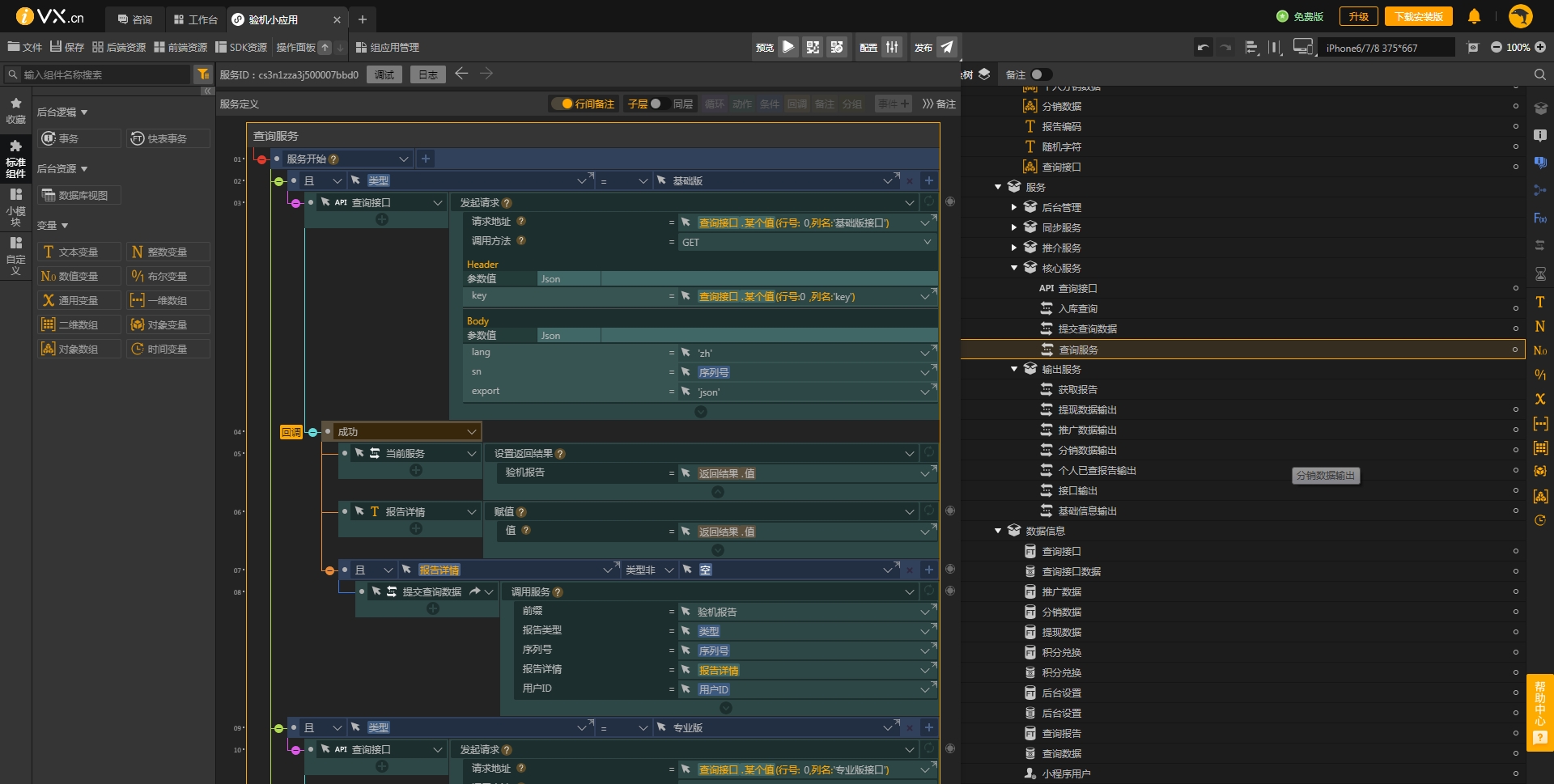Open the 收藏 favorites sidebar tab
The image size is (1554, 784).
coord(15,110)
